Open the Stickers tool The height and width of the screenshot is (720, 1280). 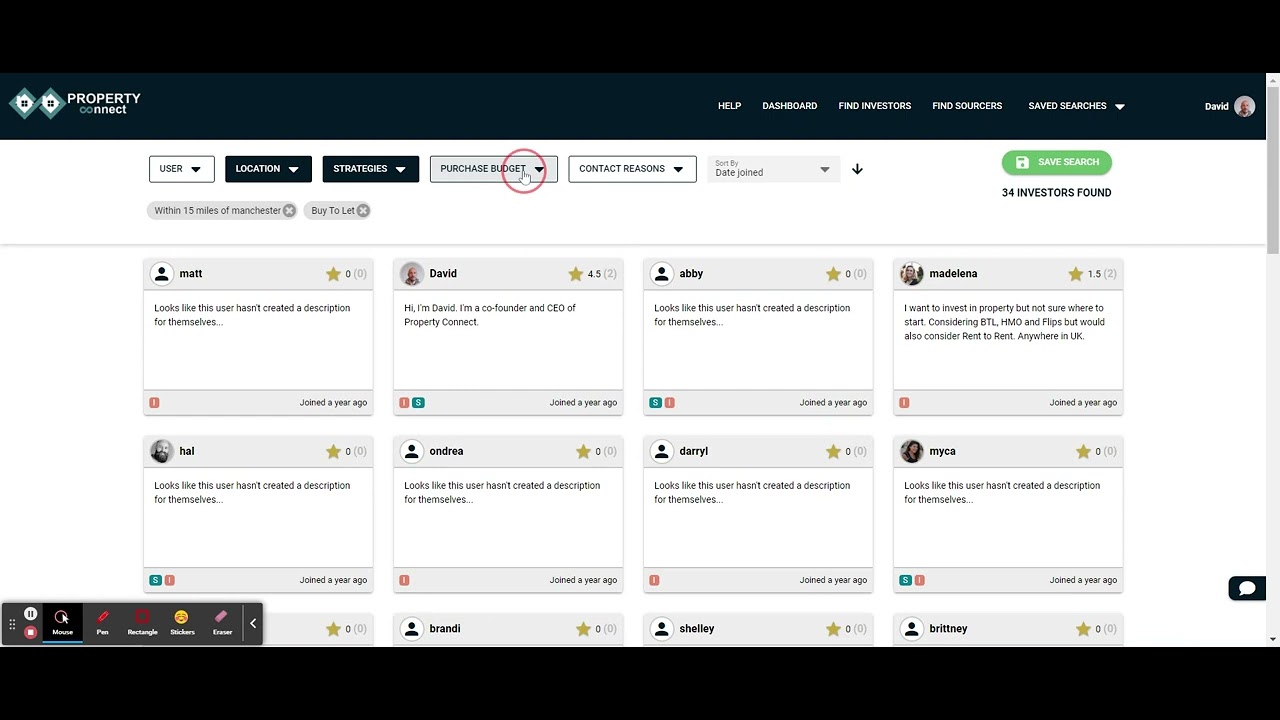(x=182, y=623)
